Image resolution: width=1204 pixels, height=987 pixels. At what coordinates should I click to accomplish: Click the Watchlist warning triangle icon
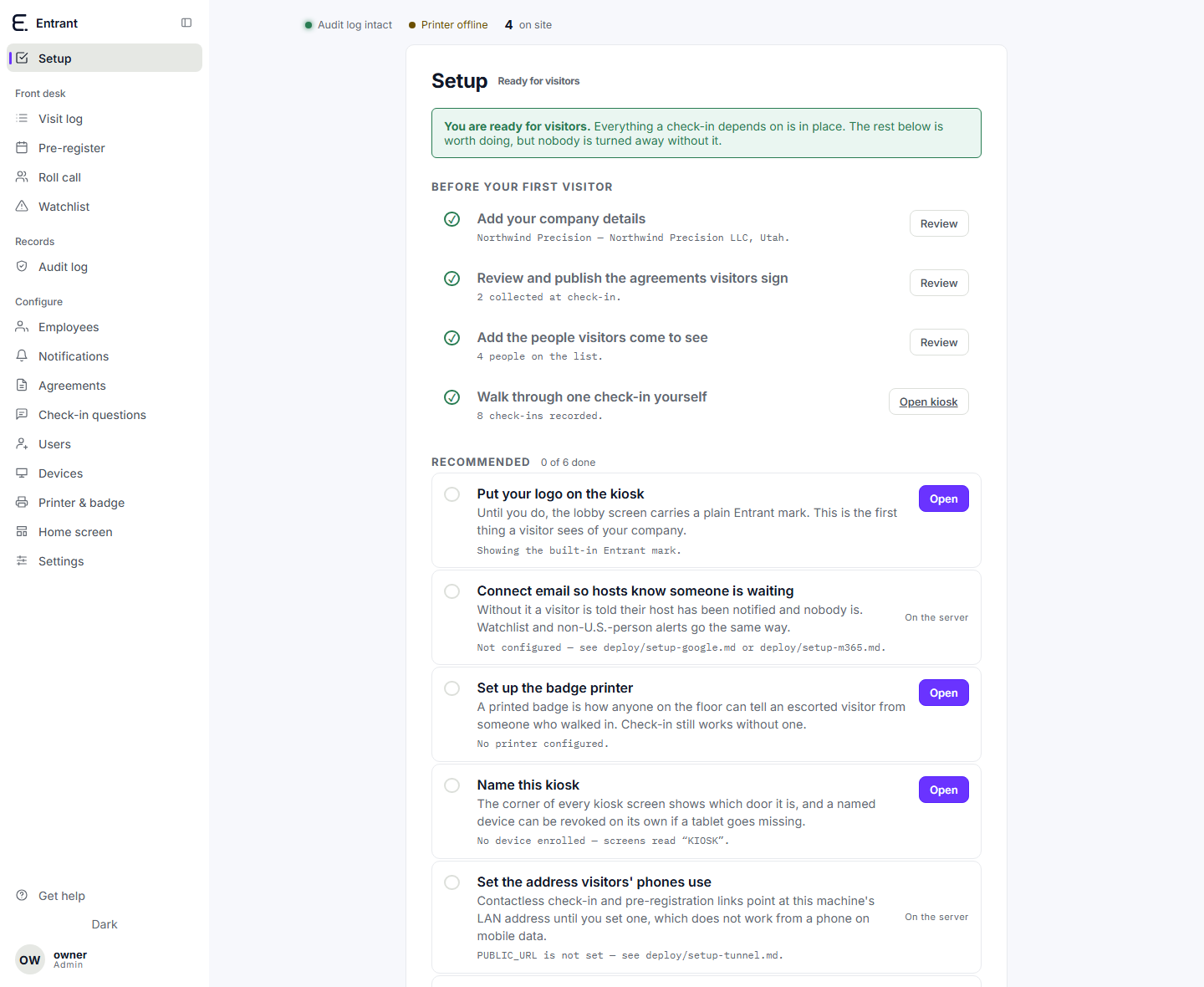[22, 207]
